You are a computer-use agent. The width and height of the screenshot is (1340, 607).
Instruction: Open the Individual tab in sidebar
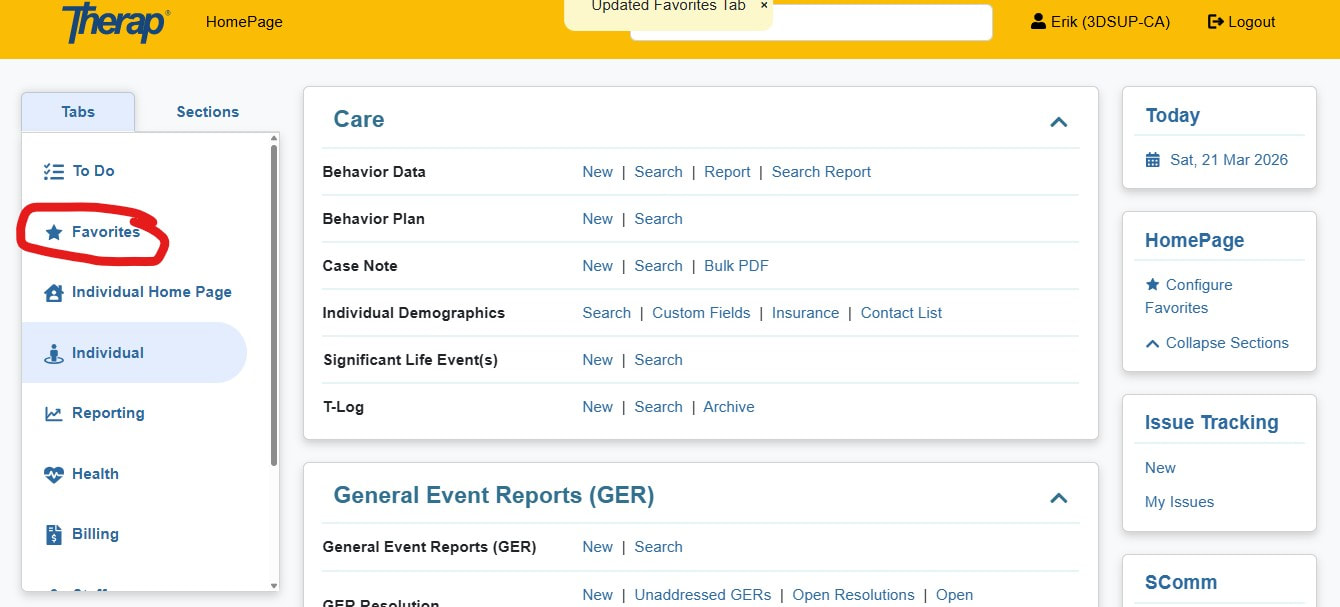107,353
